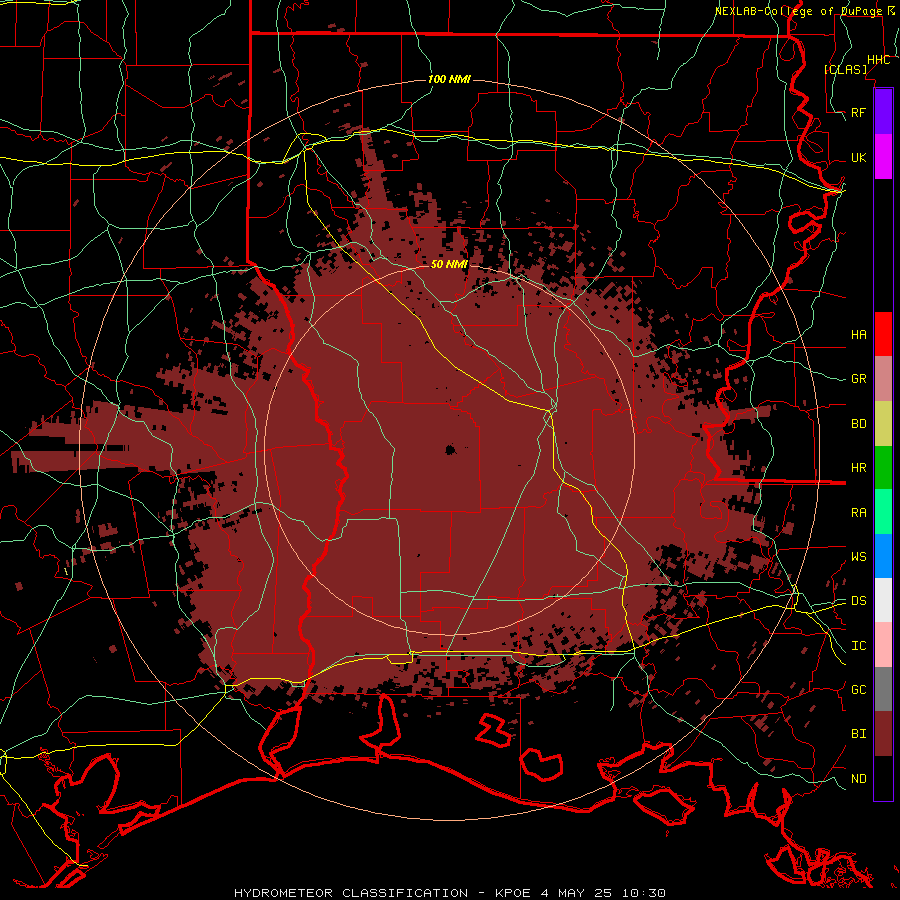Click the WS legend label
Screen dimensions: 900x900
click(859, 557)
